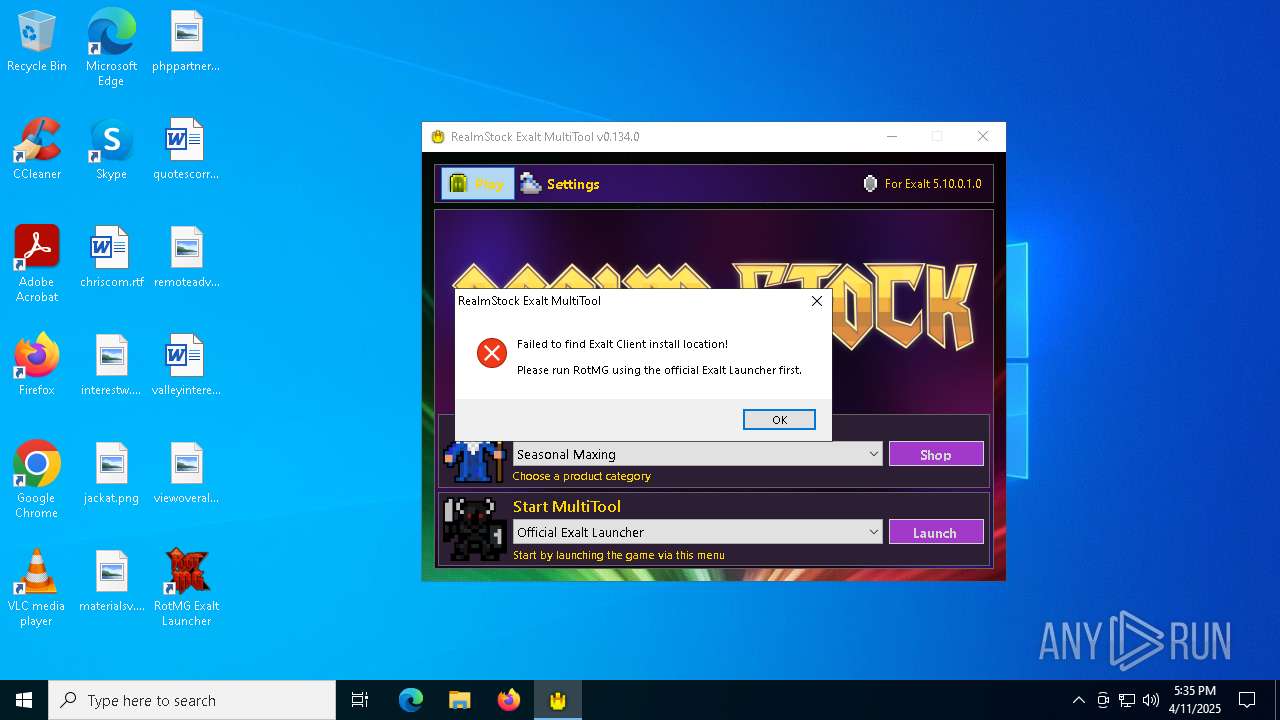Click the Shop button
The image size is (1280, 720).
coord(936,454)
